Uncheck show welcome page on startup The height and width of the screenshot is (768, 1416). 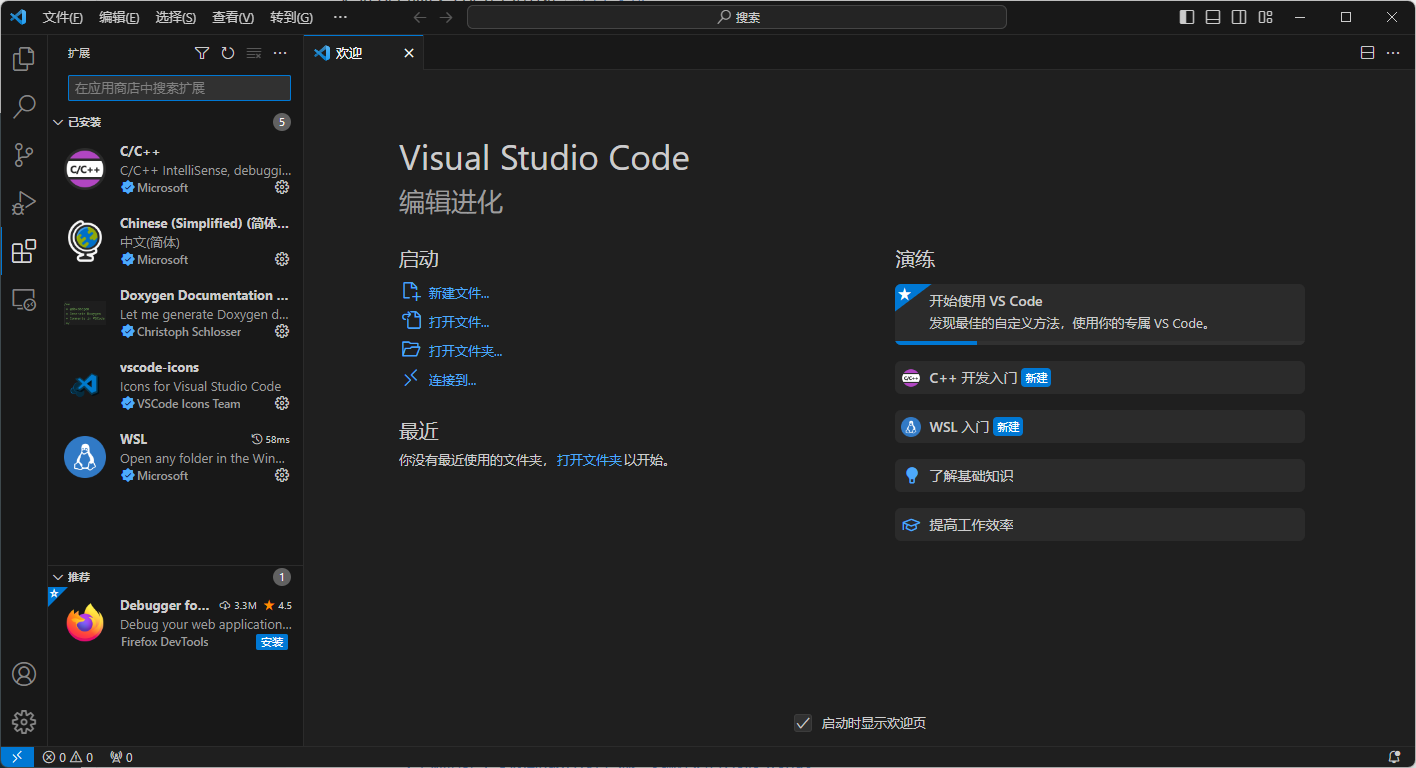(803, 723)
